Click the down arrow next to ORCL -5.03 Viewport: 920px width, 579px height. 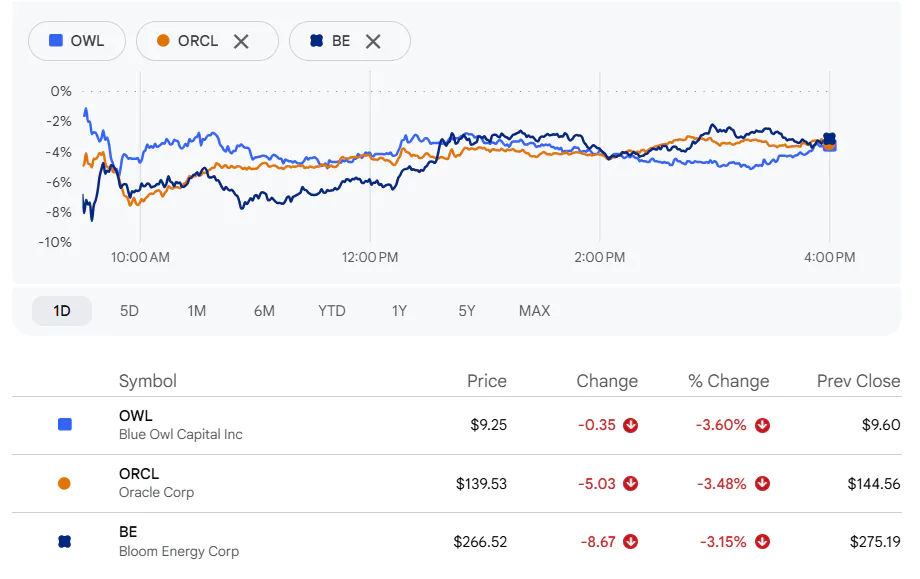[631, 483]
